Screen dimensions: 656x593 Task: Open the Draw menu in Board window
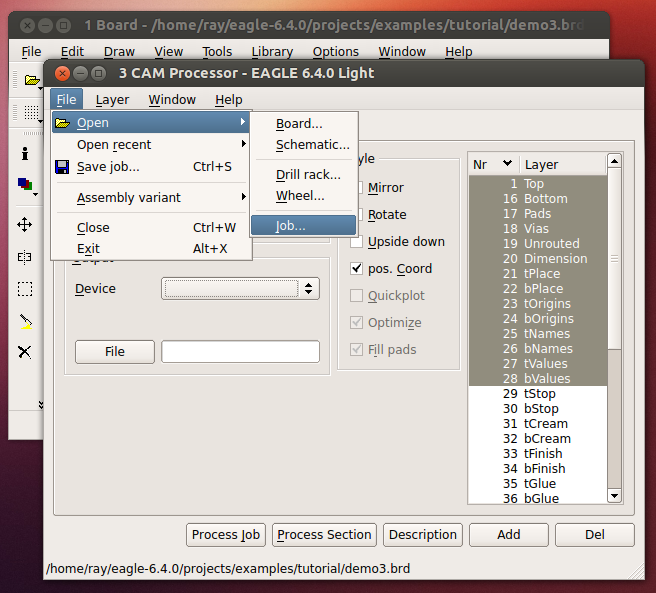click(119, 51)
